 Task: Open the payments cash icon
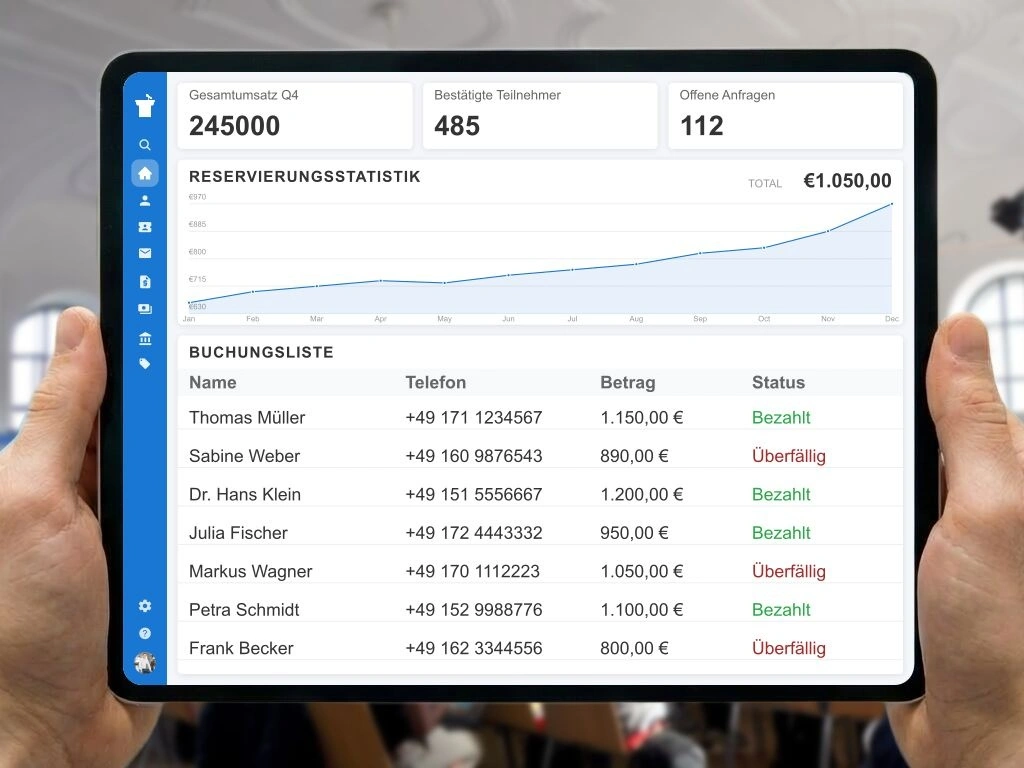click(x=145, y=309)
